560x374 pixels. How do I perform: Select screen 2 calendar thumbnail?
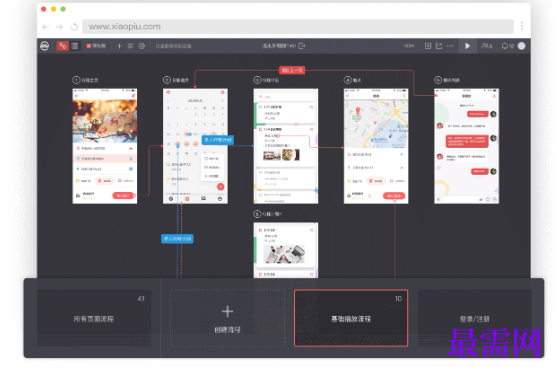click(195, 146)
